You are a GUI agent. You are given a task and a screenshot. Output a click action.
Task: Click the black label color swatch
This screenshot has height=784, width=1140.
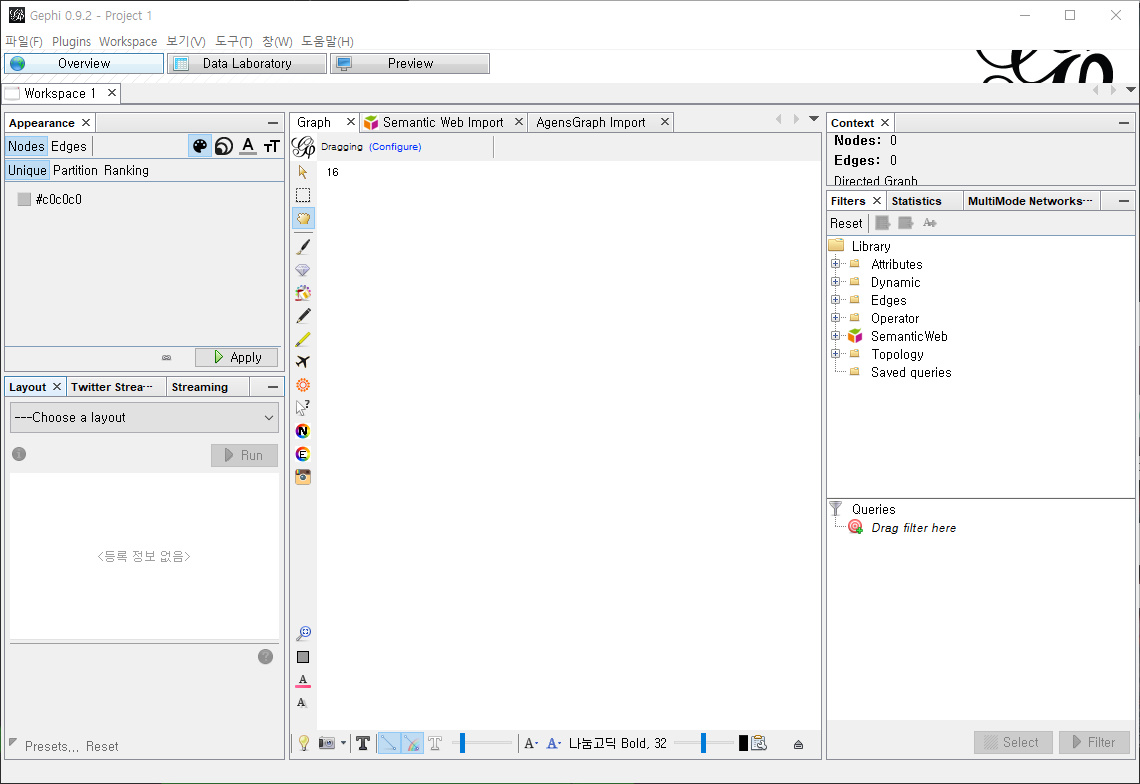point(743,743)
